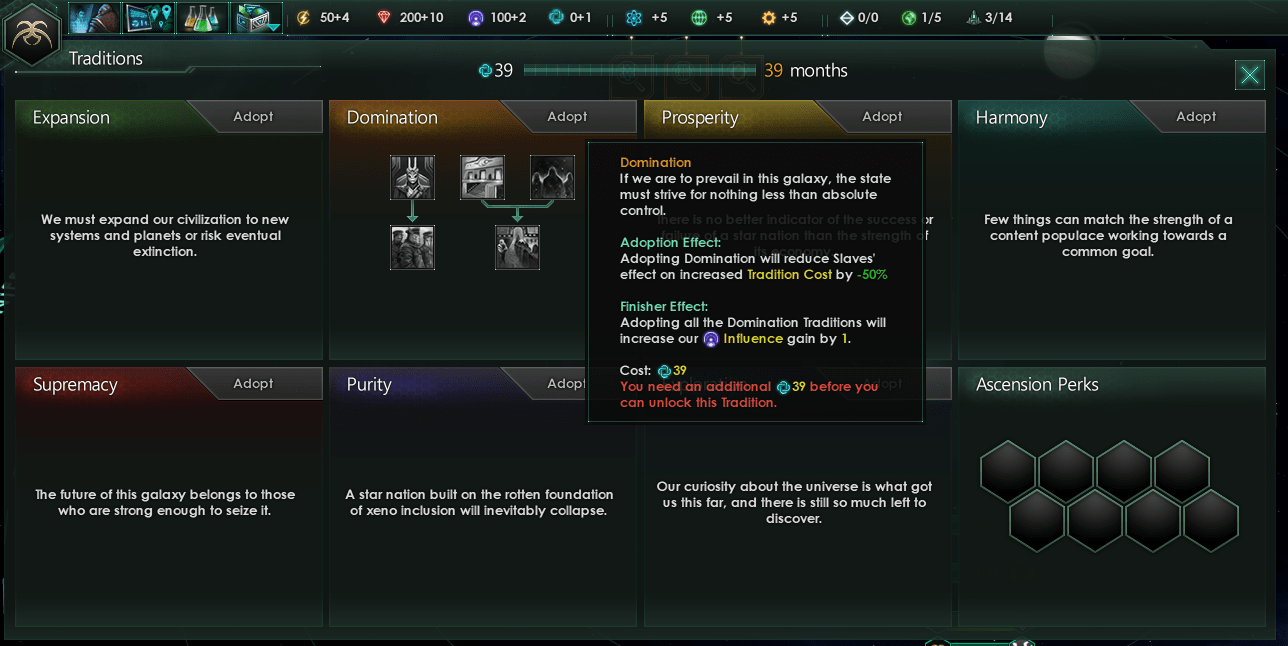
Task: Open the Situation Log map icon
Action: [x=149, y=17]
